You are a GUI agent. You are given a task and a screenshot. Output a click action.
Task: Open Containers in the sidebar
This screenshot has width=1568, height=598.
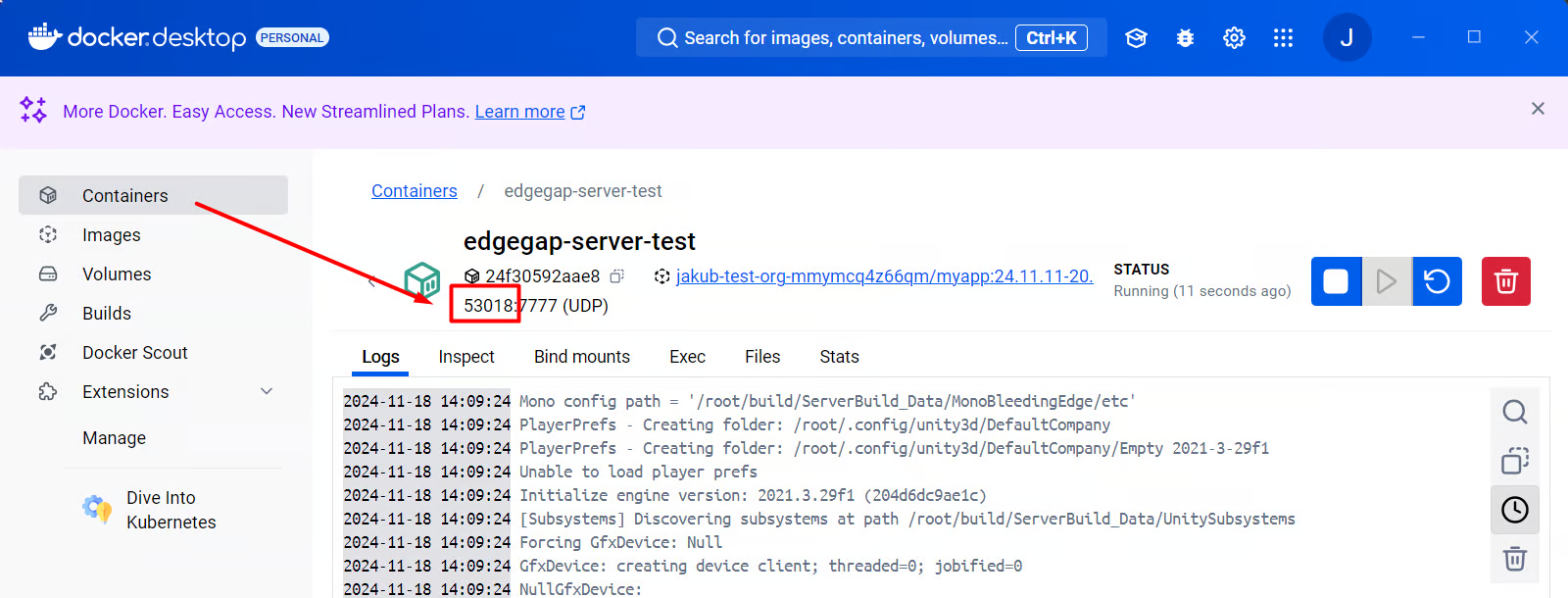[153, 195]
